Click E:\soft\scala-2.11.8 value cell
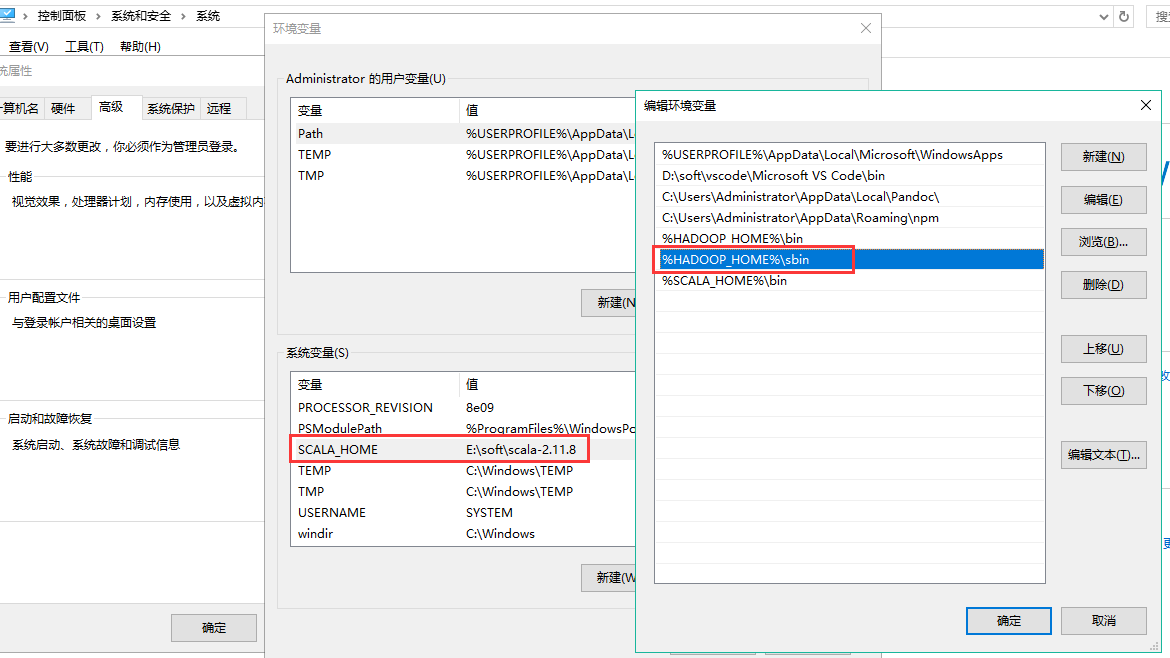 521,449
